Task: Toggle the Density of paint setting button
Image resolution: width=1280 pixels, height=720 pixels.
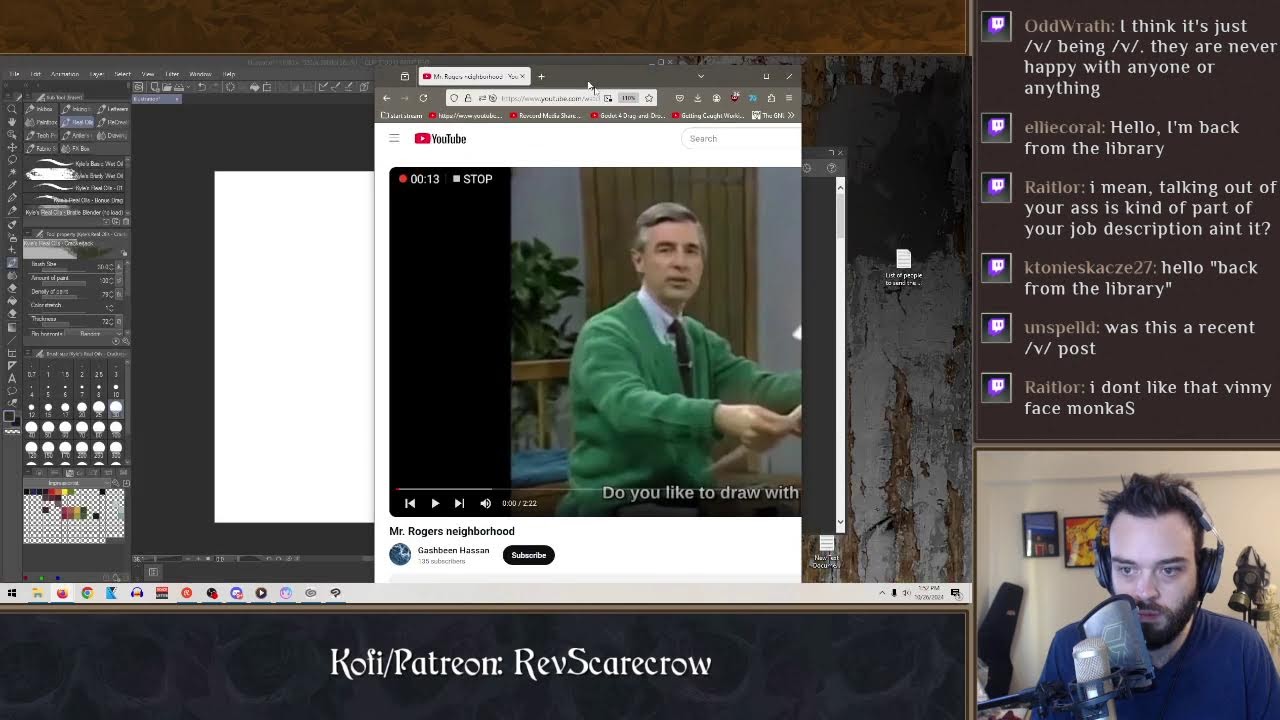Action: [119, 294]
